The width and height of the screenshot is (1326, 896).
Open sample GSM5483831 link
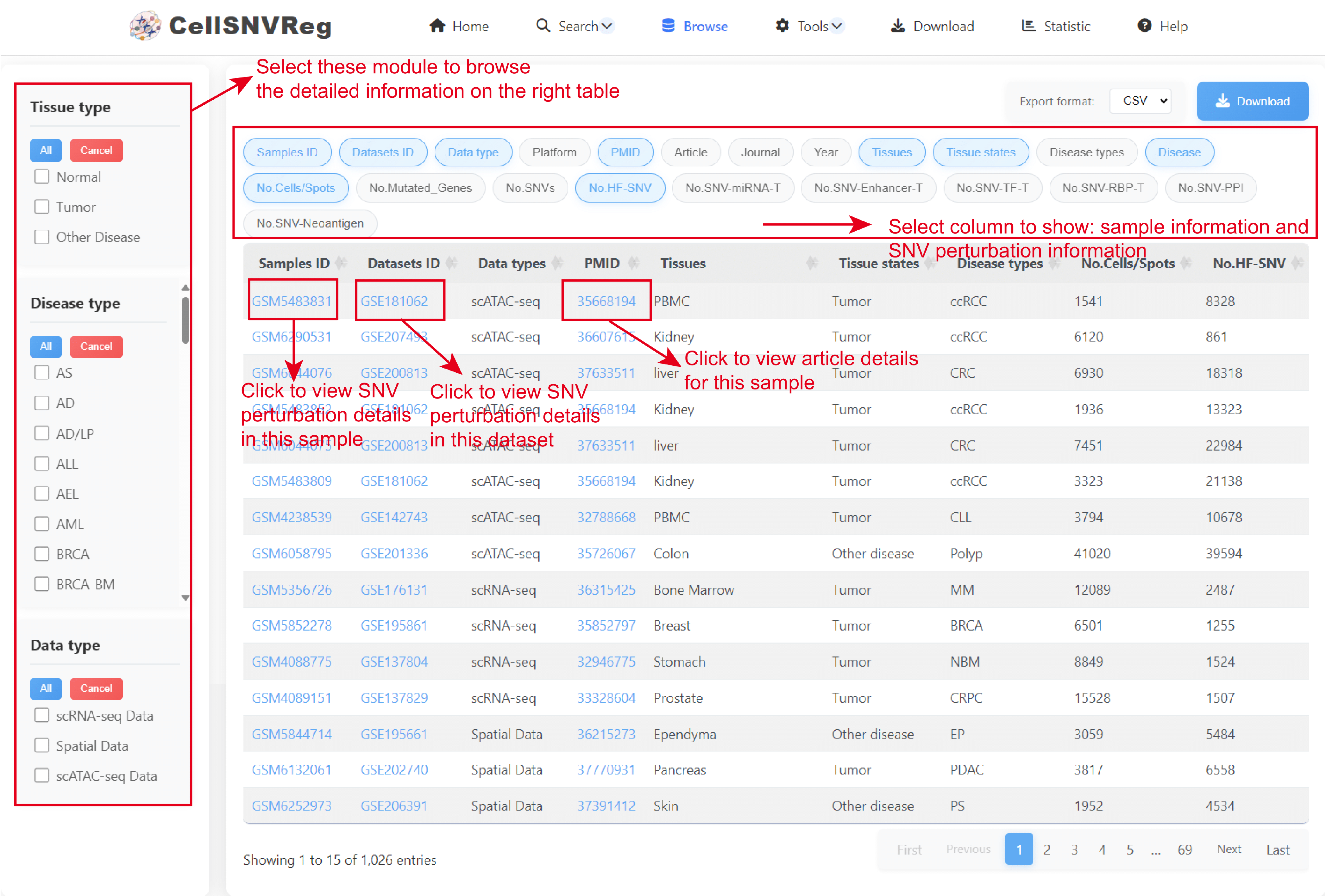click(292, 301)
